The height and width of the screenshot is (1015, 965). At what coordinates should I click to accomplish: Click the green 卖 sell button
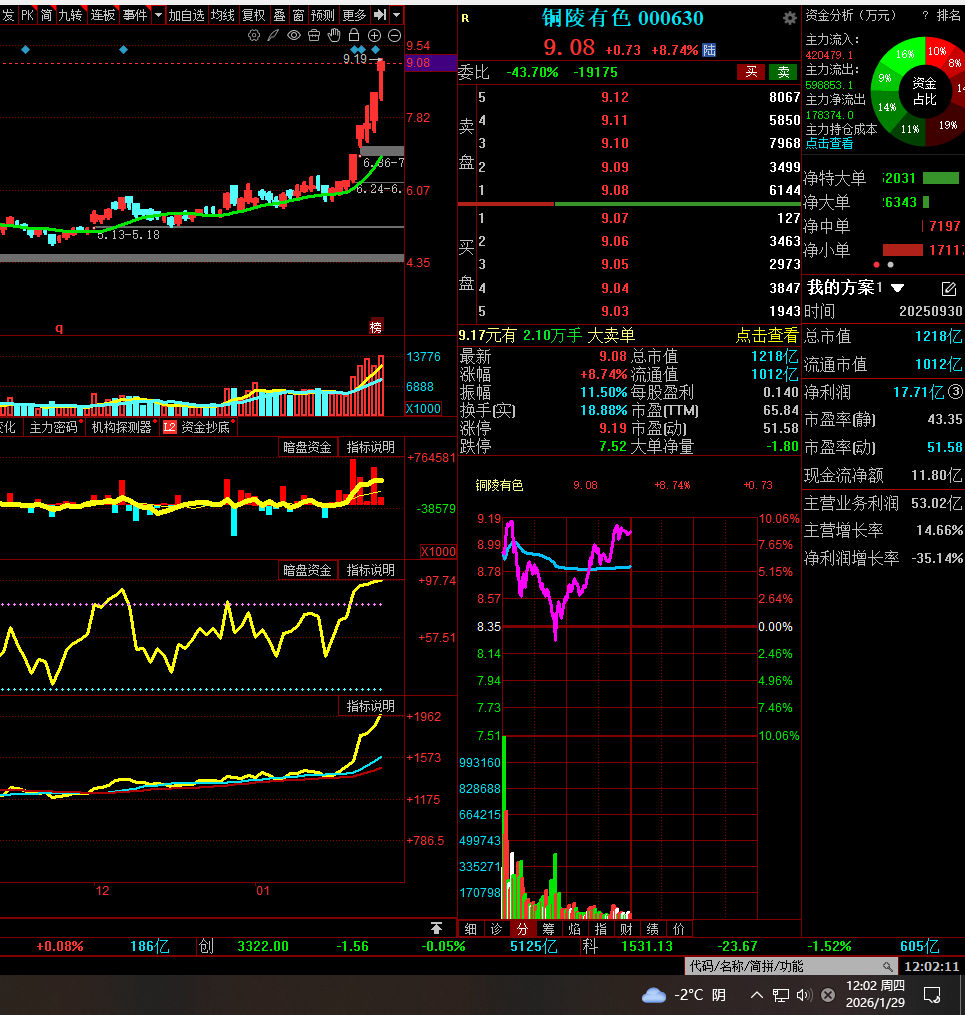tap(783, 72)
